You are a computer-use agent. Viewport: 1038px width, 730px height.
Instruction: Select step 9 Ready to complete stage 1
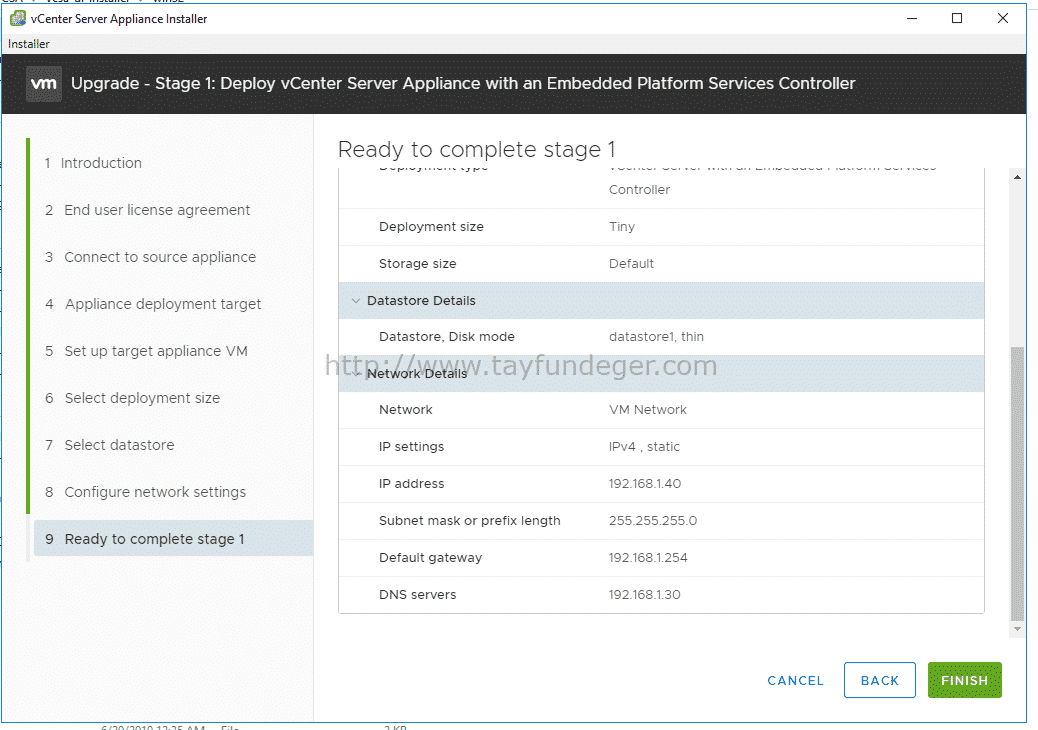(173, 539)
